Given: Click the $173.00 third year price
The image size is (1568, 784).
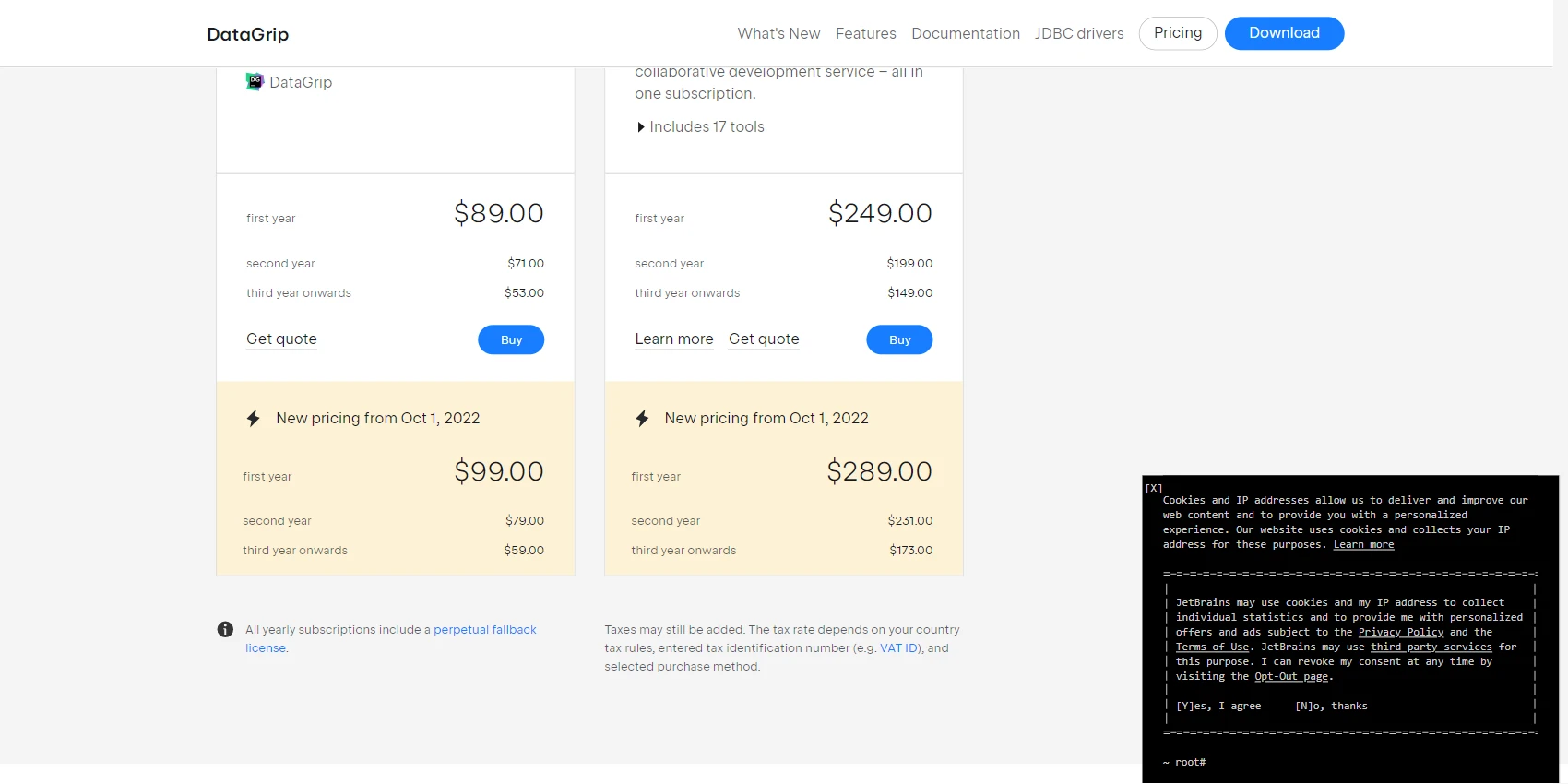Looking at the screenshot, I should pyautogui.click(x=911, y=551).
